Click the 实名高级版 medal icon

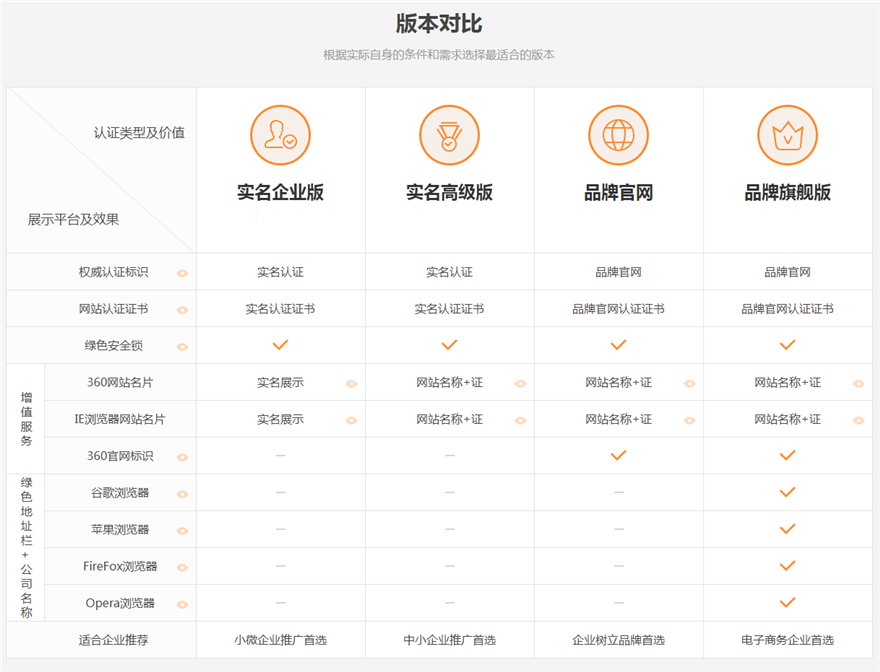click(x=450, y=135)
